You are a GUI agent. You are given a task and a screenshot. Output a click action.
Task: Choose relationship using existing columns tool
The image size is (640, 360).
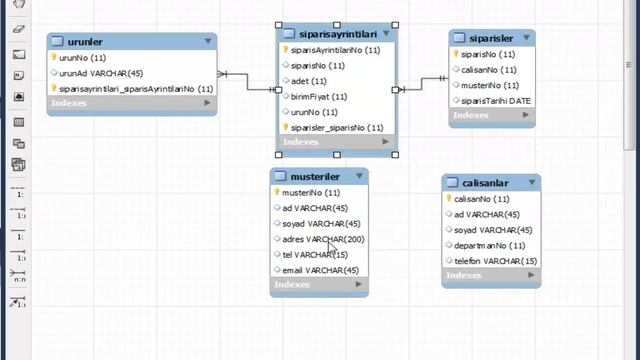pyautogui.click(x=18, y=302)
